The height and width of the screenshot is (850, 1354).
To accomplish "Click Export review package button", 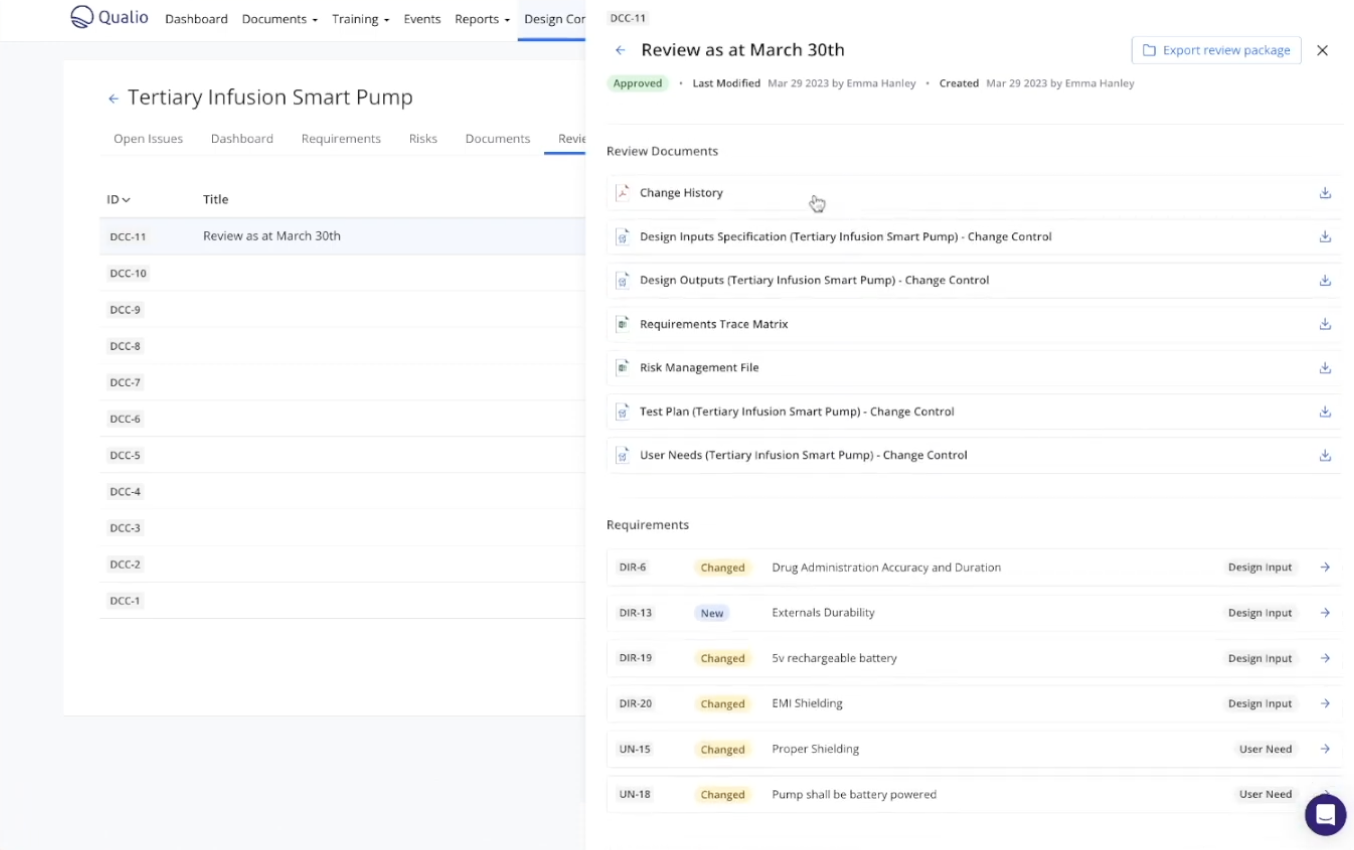I will point(1216,50).
